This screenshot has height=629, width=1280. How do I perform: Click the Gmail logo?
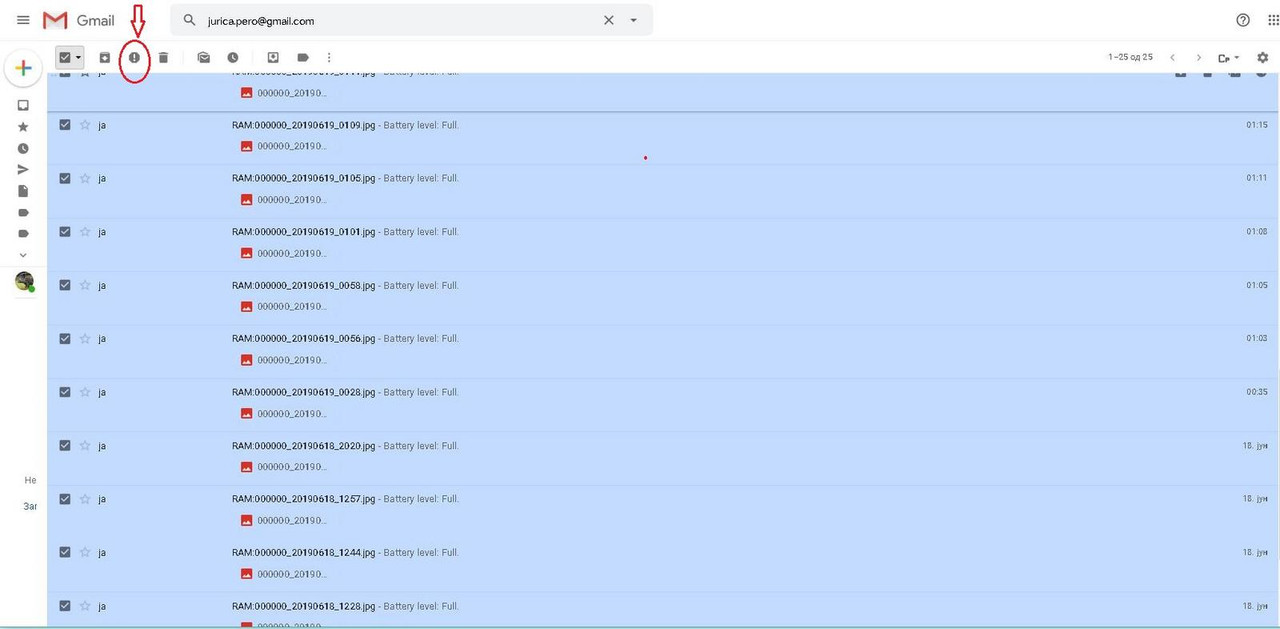(x=79, y=20)
